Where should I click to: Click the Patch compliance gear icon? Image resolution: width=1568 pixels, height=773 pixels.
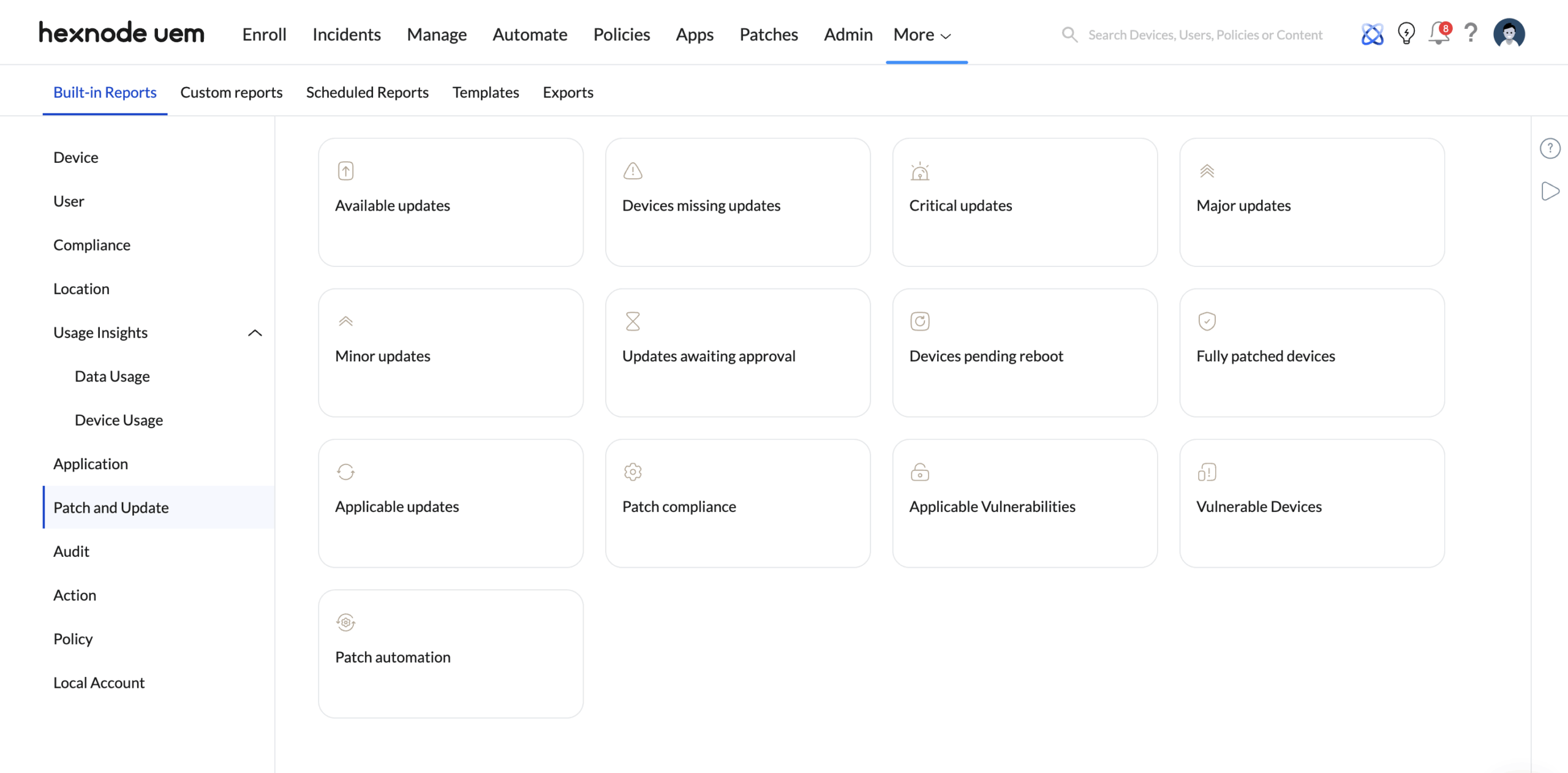(x=633, y=472)
